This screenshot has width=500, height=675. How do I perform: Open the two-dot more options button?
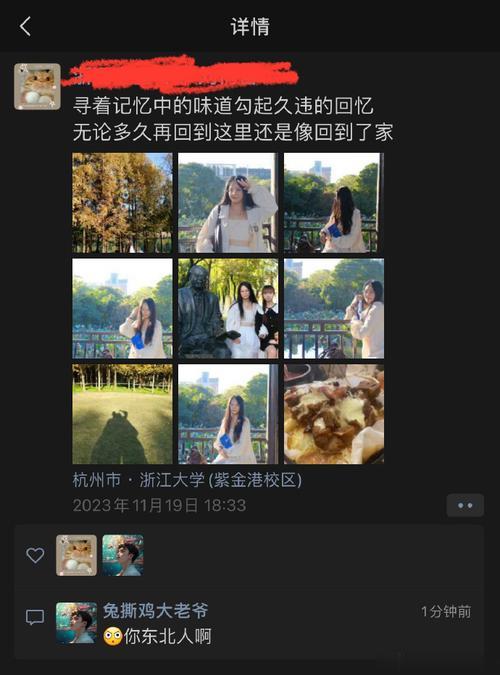465,505
